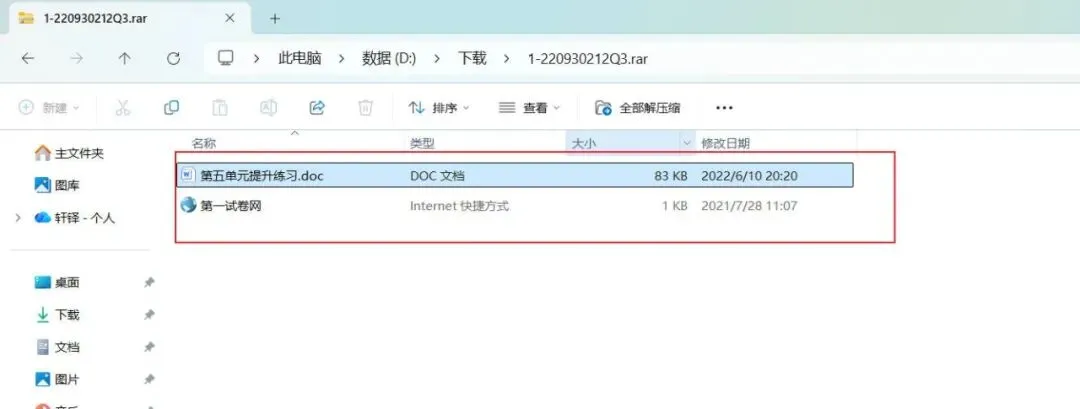Sort by 大小 column header

[583, 143]
